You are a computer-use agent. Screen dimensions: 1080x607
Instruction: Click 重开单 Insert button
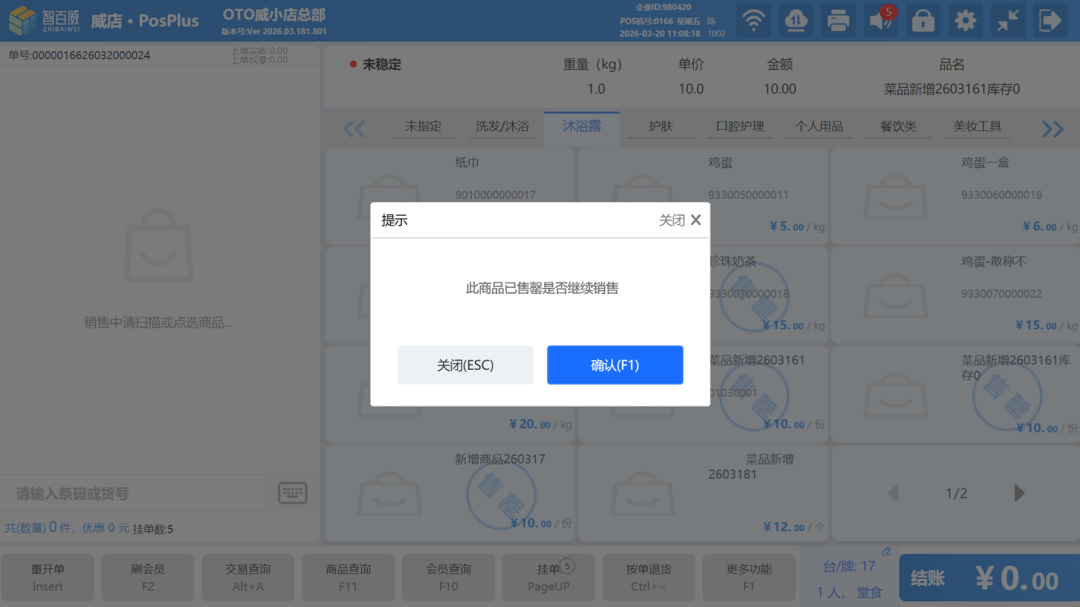tap(48, 577)
